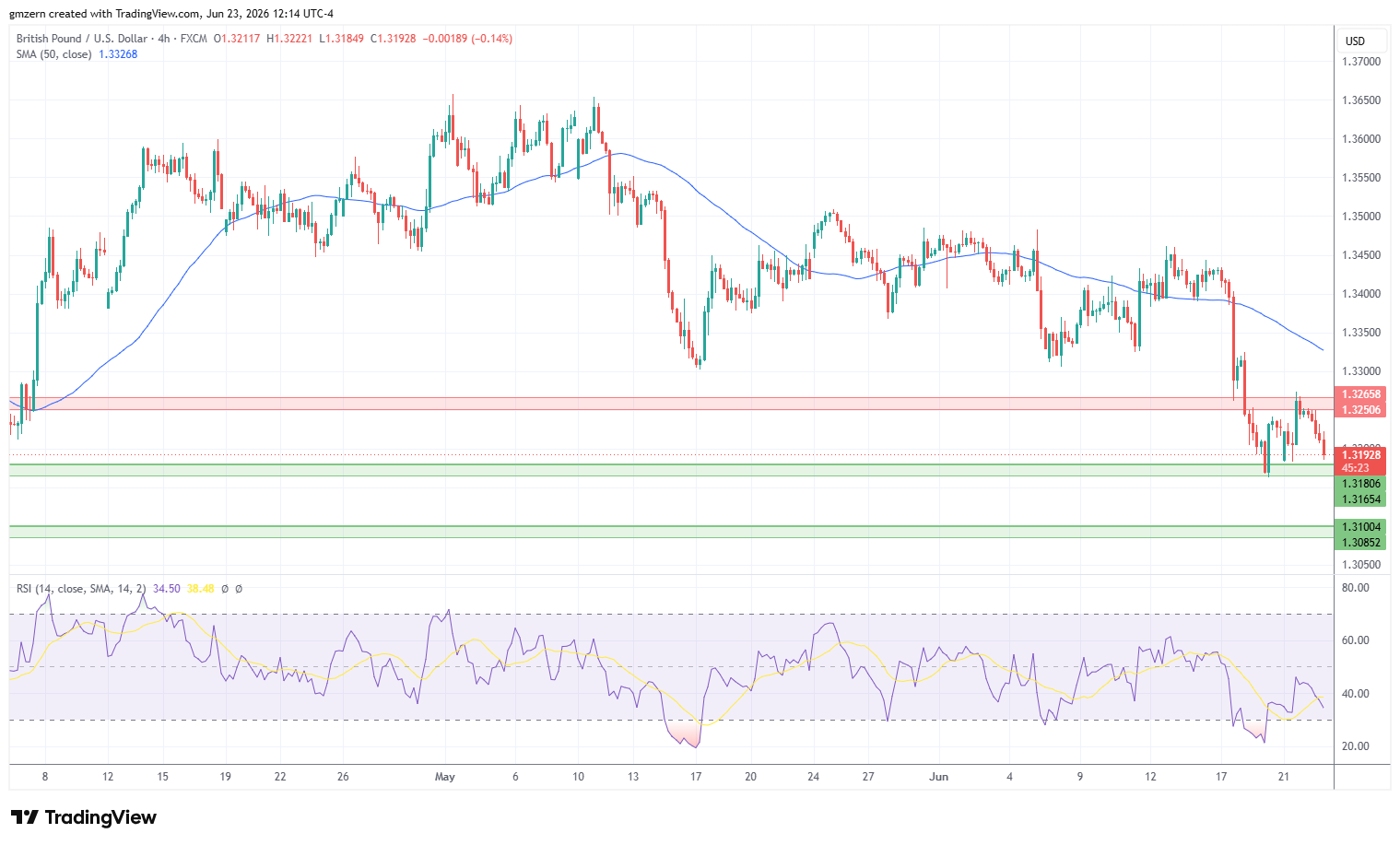Click the USD currency label
This screenshot has height=845, width=1400.
(1355, 41)
